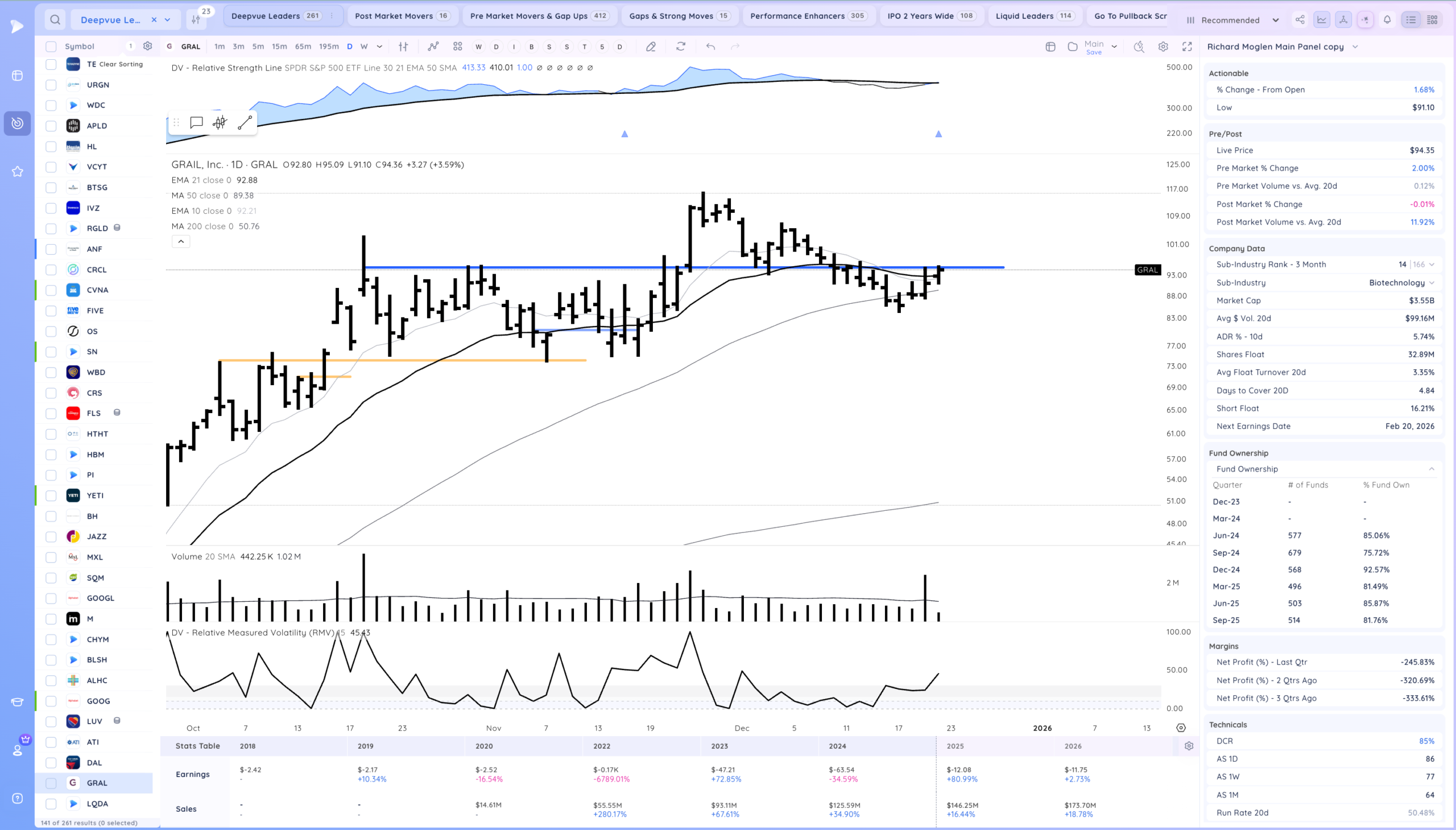Click Clear Sorting link
1456x830 pixels.
pos(121,64)
